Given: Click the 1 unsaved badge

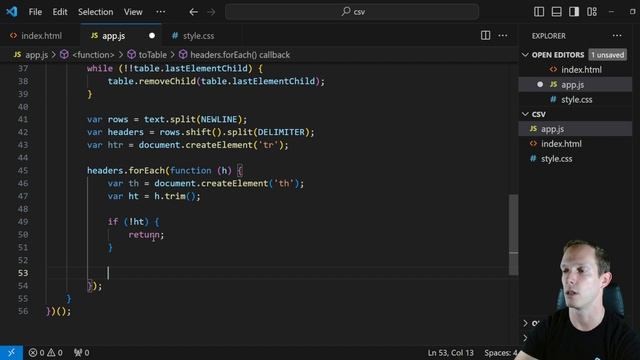Looking at the screenshot, I should pyautogui.click(x=608, y=55).
